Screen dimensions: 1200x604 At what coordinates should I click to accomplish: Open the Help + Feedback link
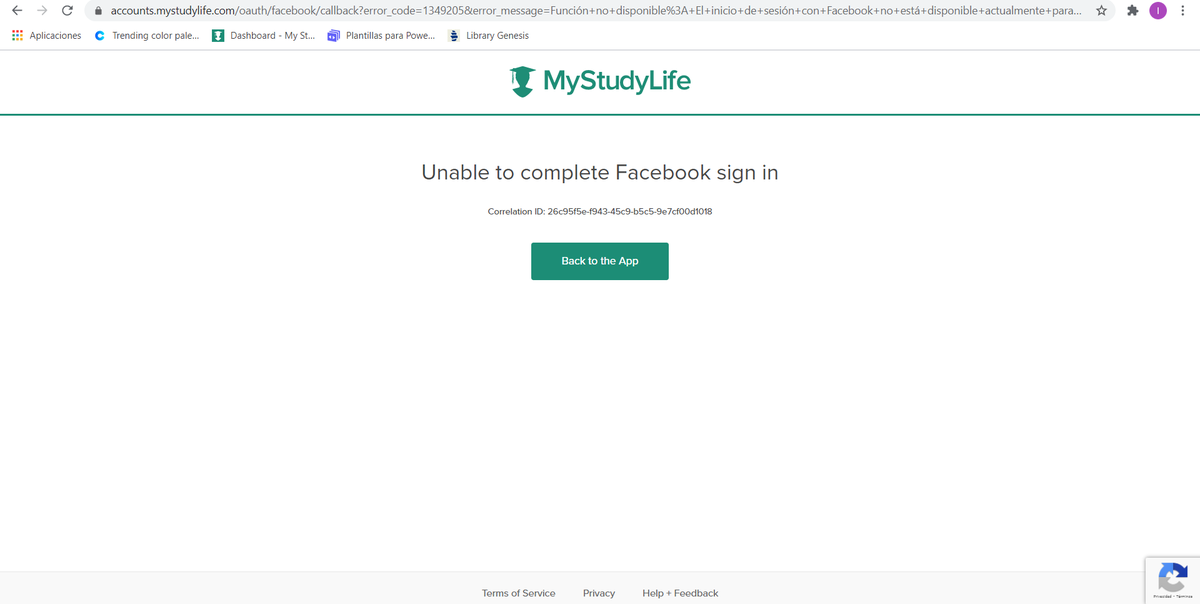[680, 593]
